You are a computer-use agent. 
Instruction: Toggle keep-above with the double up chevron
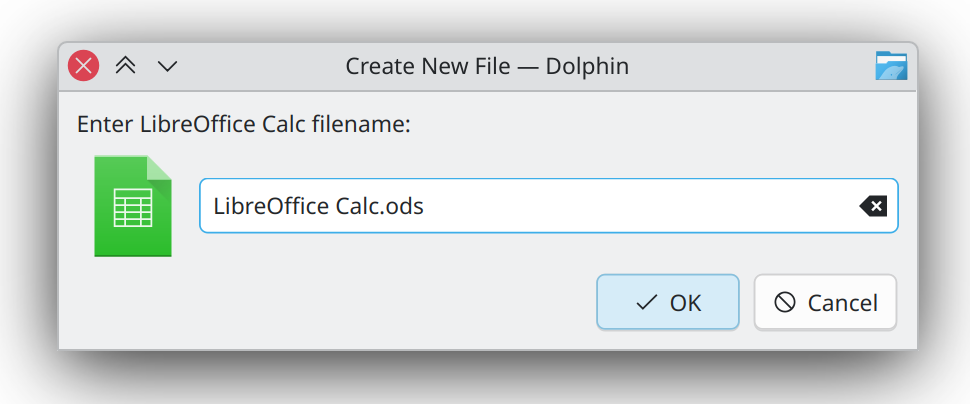[126, 66]
